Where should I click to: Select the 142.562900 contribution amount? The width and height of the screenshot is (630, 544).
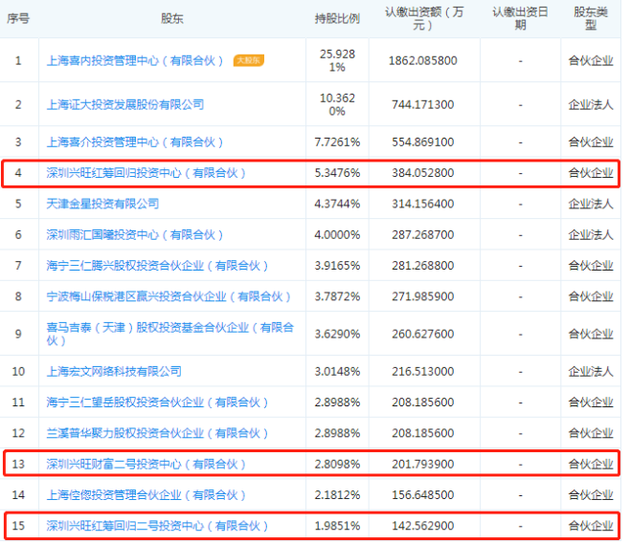pyautogui.click(x=423, y=526)
